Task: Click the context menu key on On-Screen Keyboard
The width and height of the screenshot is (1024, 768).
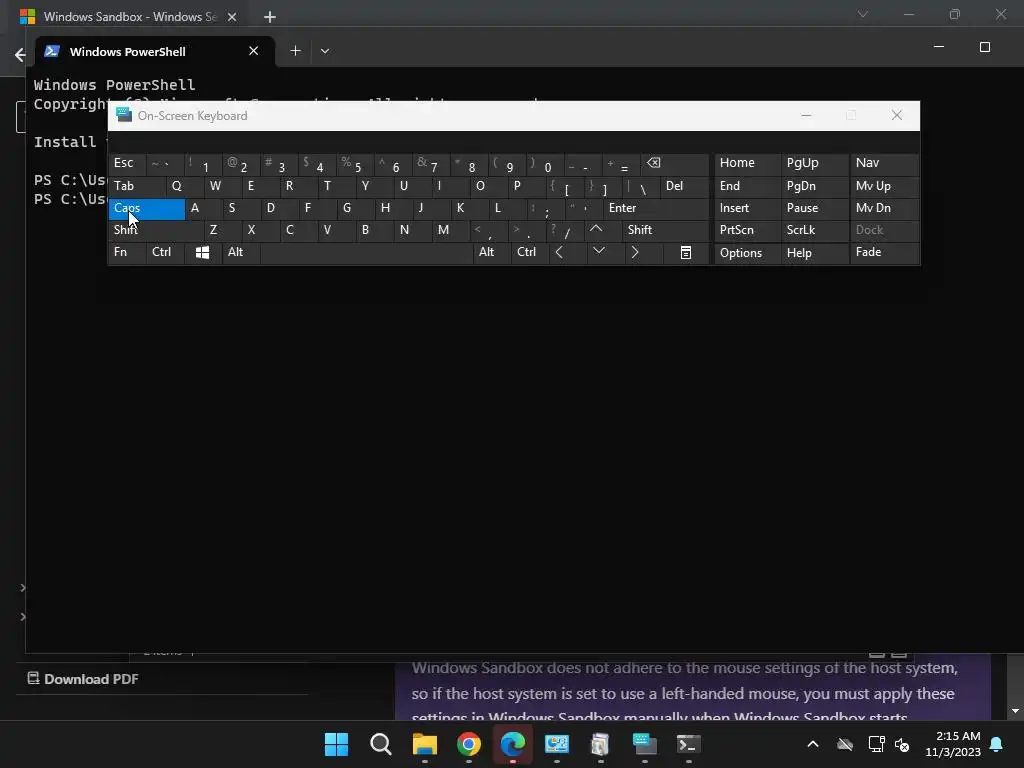Action: tap(685, 252)
